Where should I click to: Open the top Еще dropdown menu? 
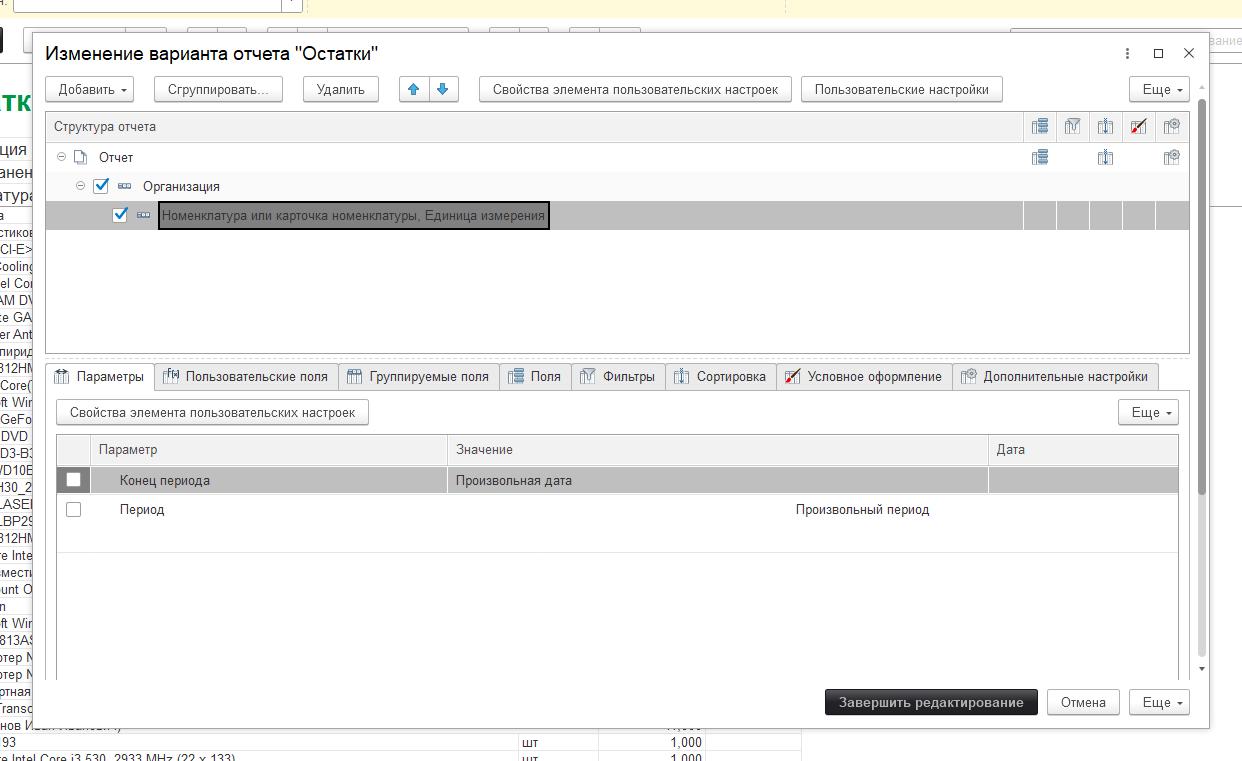1159,89
